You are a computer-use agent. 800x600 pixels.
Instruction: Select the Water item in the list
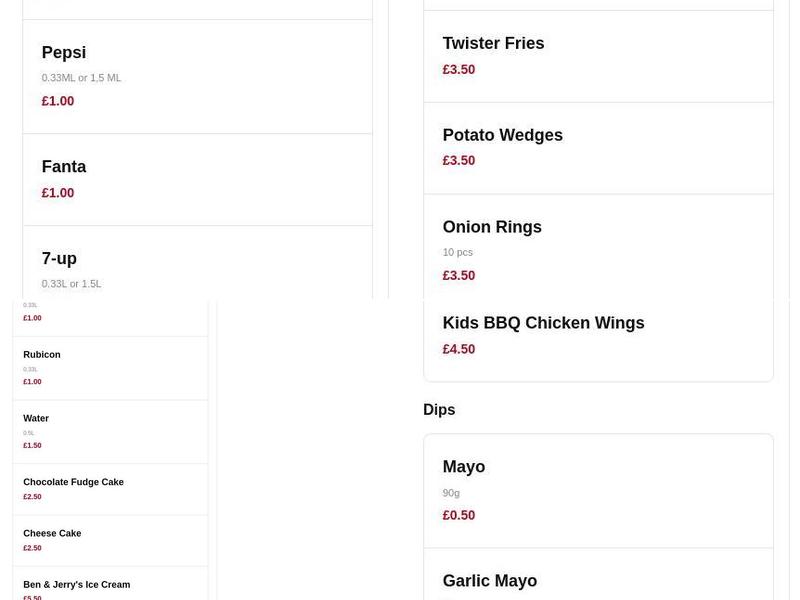click(x=110, y=431)
